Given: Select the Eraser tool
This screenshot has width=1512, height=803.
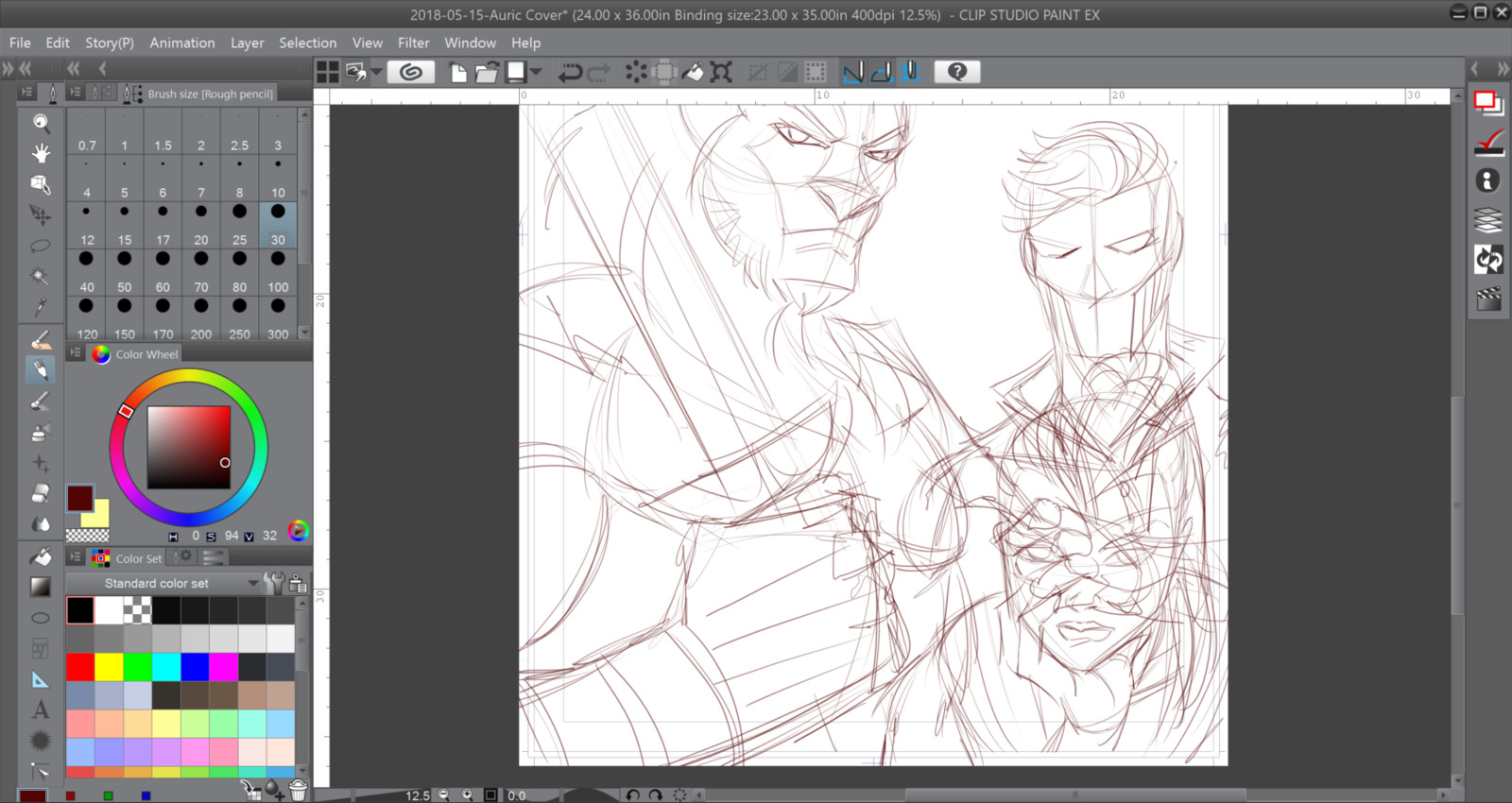Looking at the screenshot, I should coord(41,493).
